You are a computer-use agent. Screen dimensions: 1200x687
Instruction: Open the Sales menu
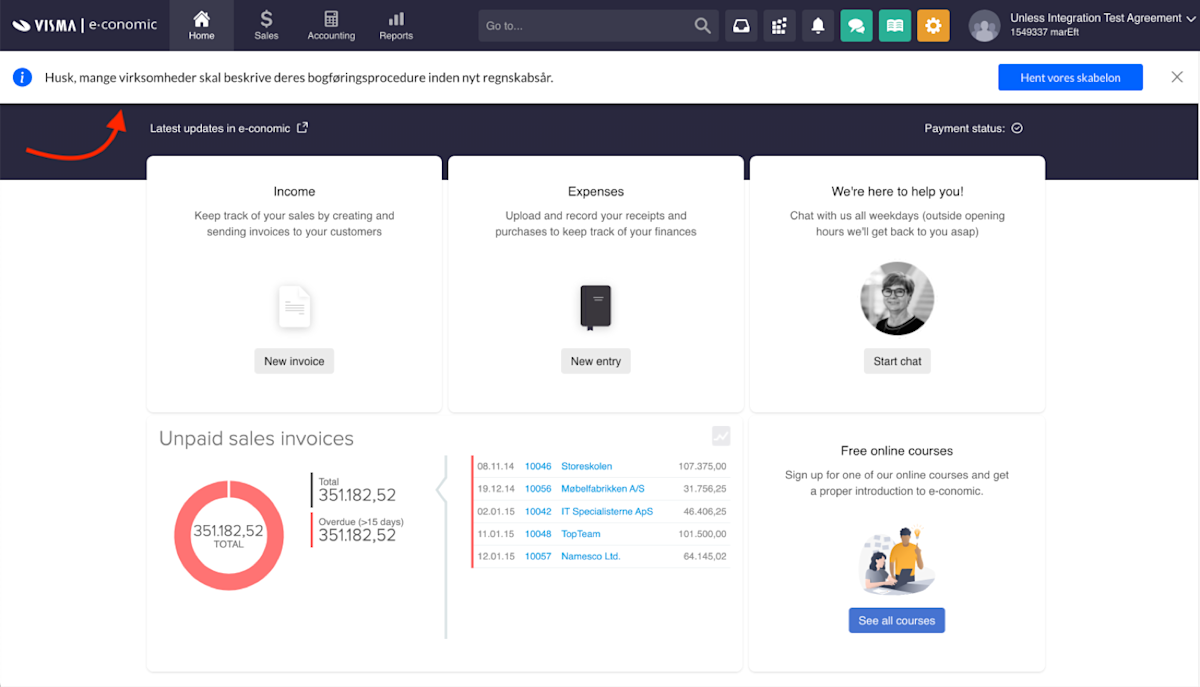click(266, 25)
